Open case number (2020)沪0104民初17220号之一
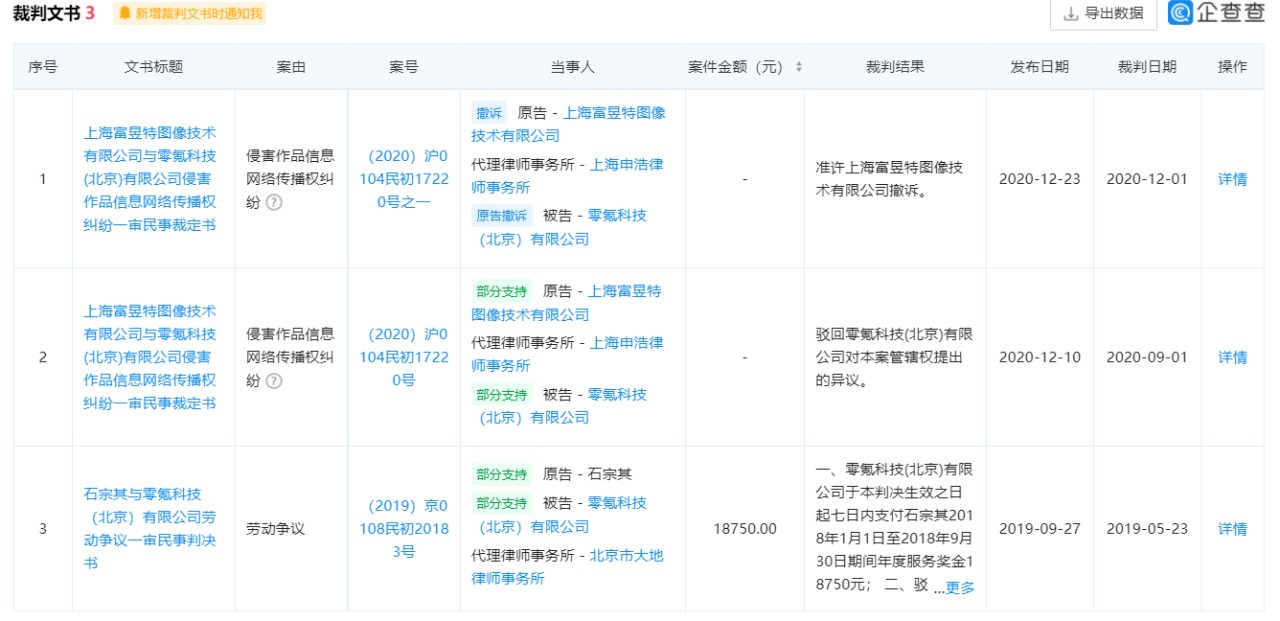The width and height of the screenshot is (1280, 621). (x=403, y=179)
